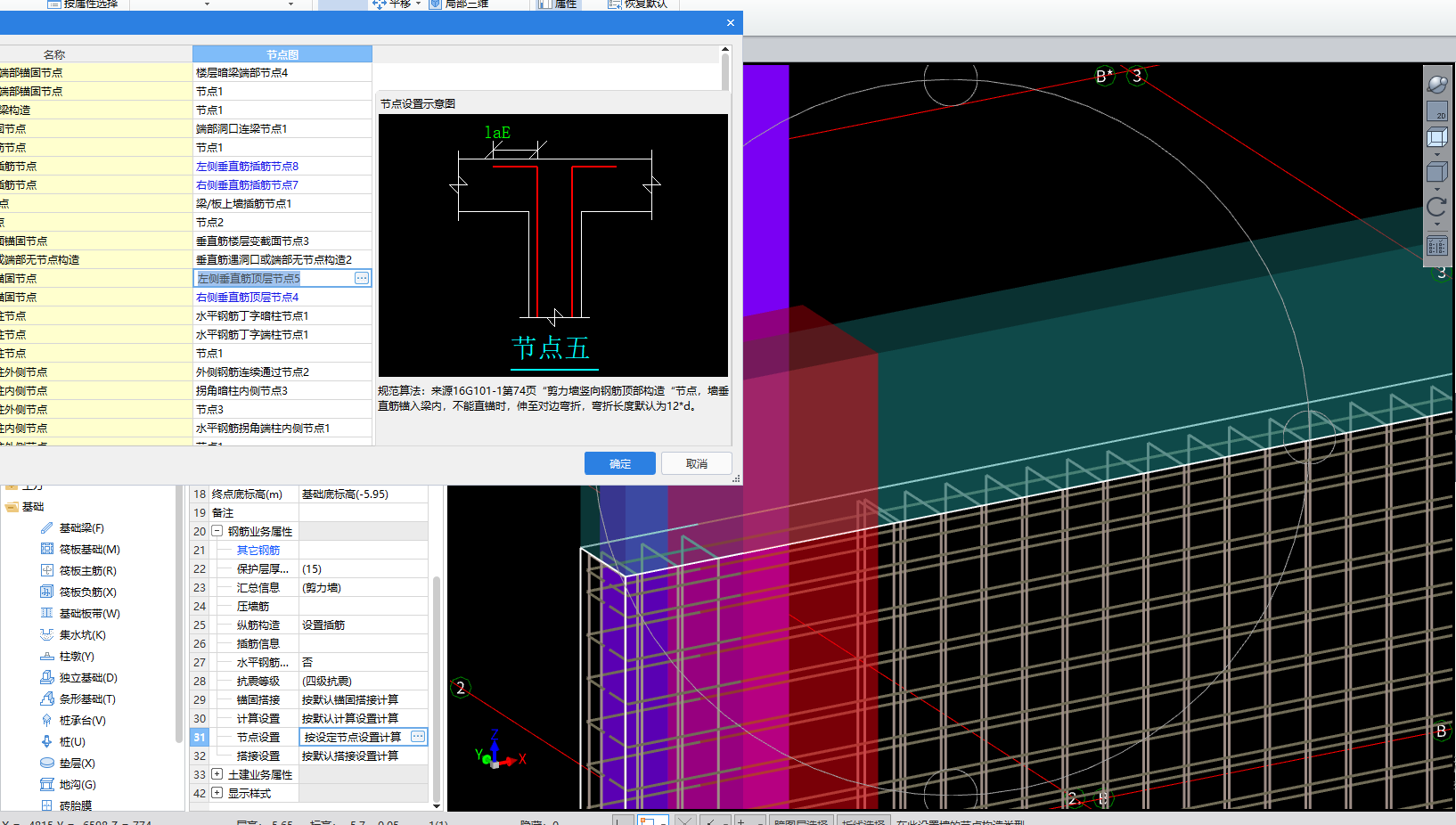Image resolution: width=1456 pixels, height=825 pixels.
Task: Click the rotate view circular arrow icon
Action: [1436, 208]
